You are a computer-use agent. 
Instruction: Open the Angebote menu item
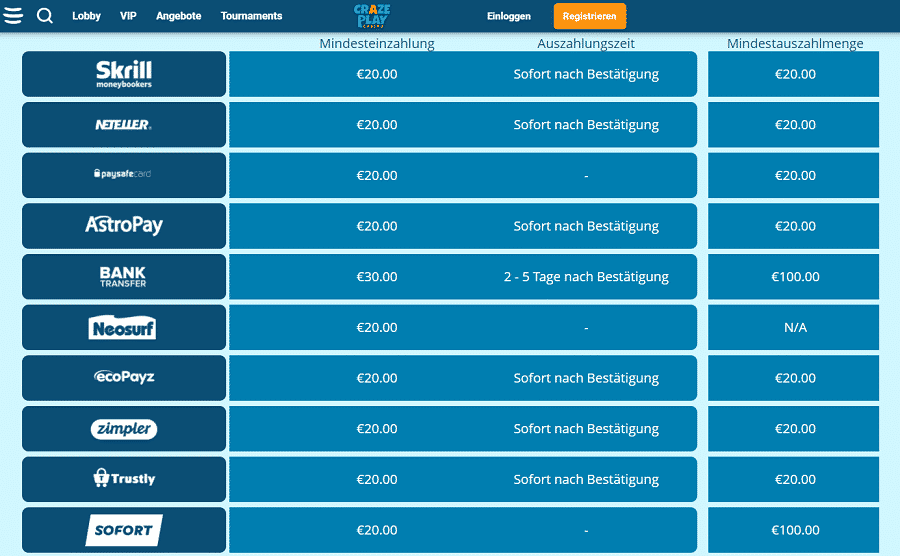click(x=179, y=16)
